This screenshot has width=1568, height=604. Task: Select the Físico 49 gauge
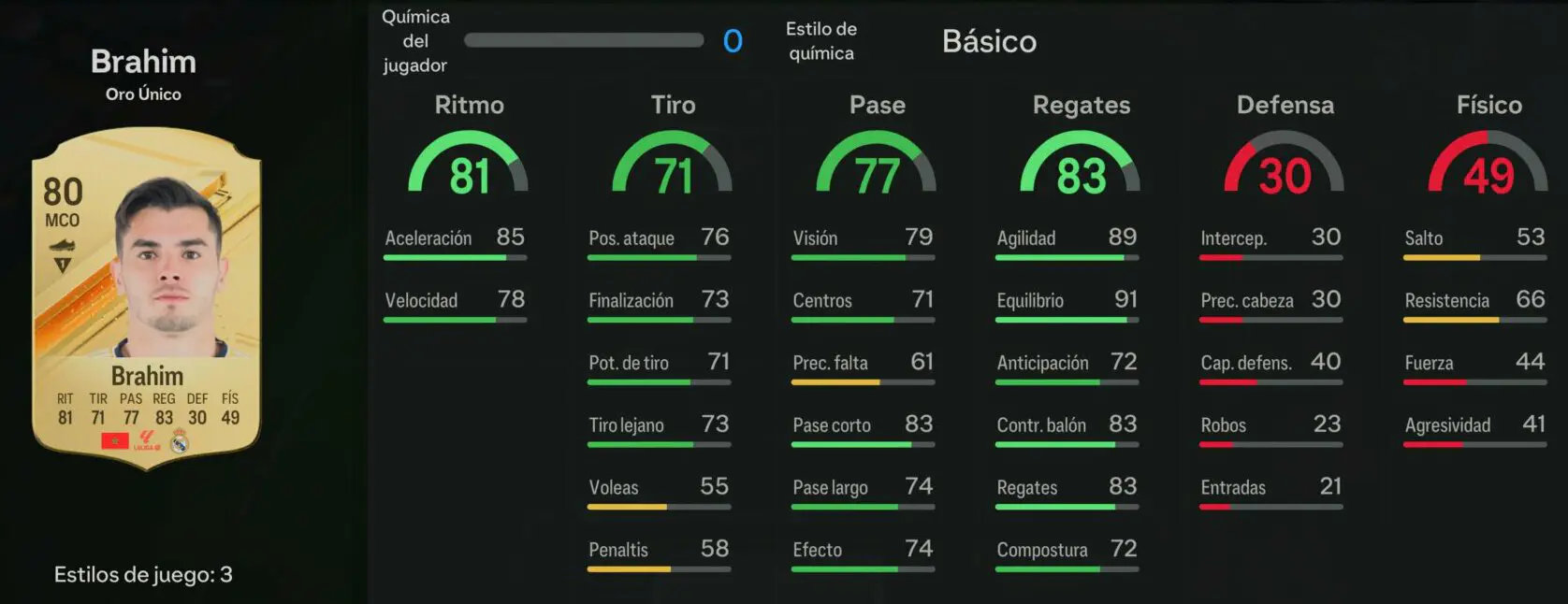(x=1488, y=163)
